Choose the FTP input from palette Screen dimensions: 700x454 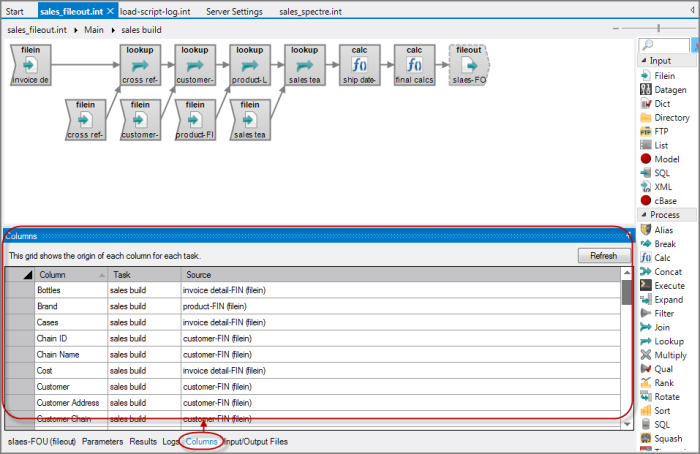click(x=661, y=131)
